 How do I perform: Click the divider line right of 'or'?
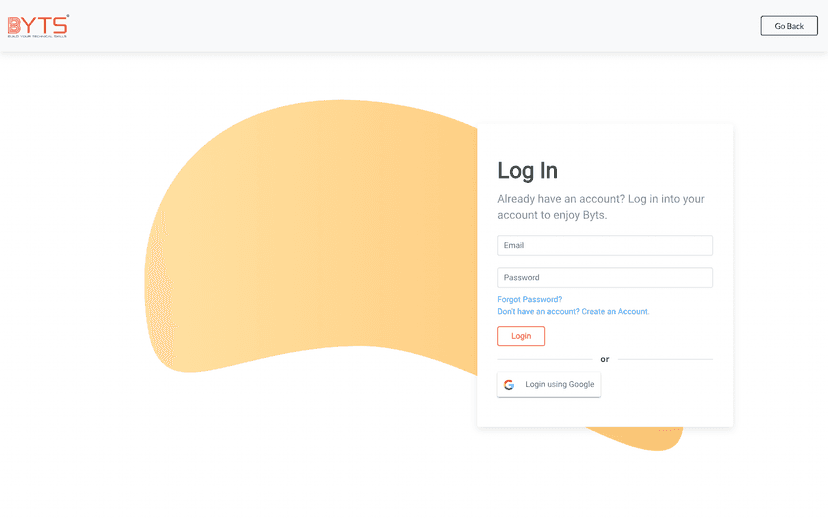[x=665, y=359]
